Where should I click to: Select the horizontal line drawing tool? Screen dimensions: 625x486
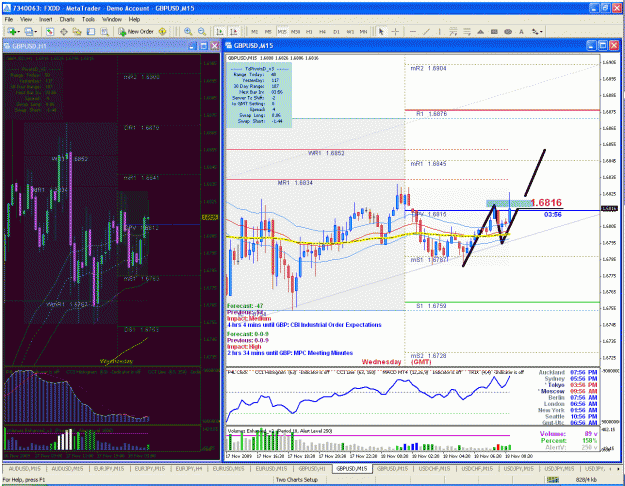413,31
